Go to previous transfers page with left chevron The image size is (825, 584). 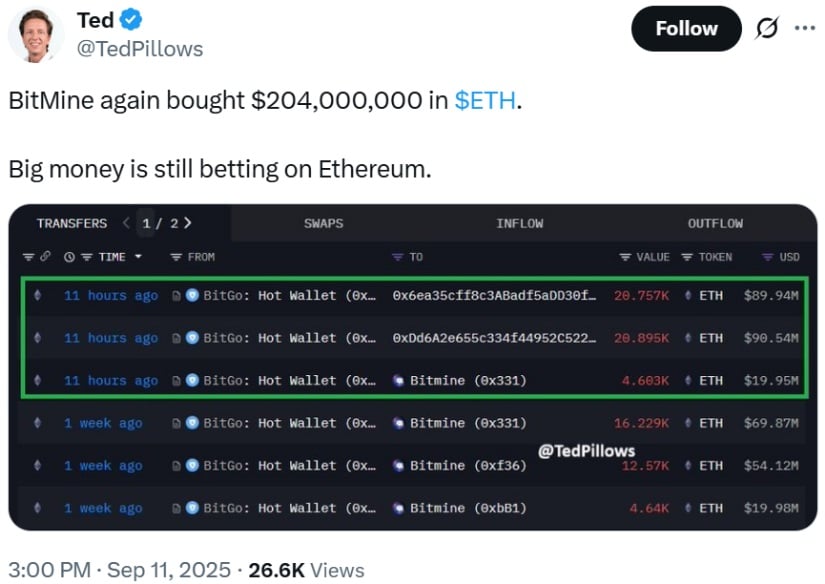(126, 223)
